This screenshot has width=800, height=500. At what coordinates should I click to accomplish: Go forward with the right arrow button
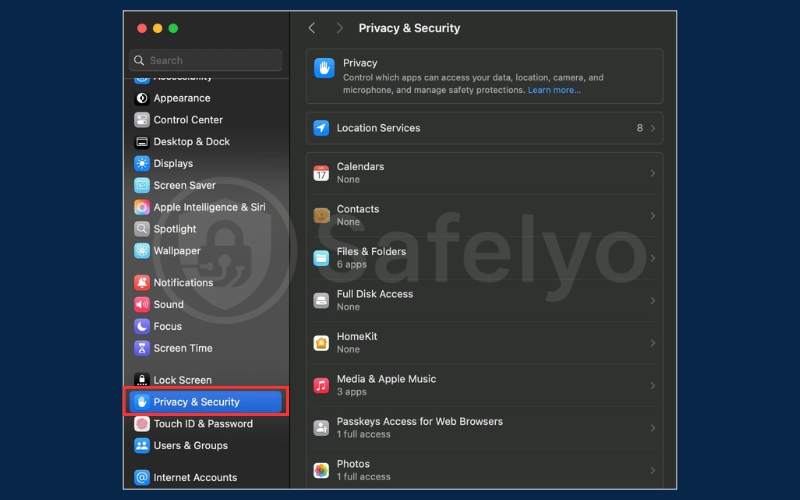[340, 28]
